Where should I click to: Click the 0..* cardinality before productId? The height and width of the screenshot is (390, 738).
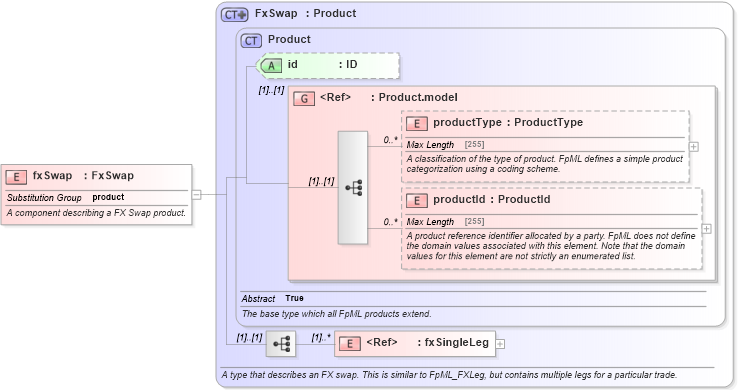tap(390, 222)
